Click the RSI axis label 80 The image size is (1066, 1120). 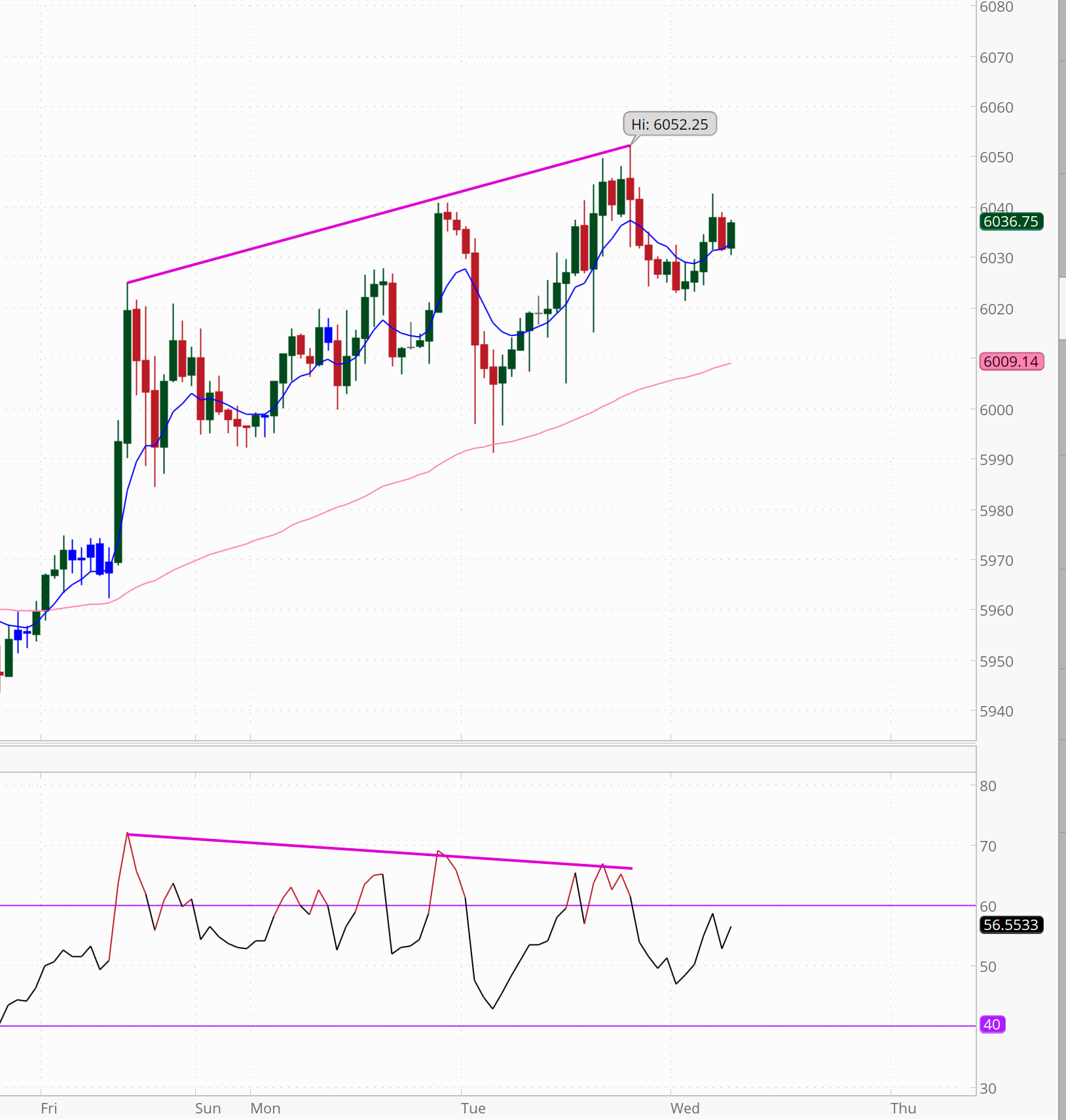pyautogui.click(x=988, y=786)
